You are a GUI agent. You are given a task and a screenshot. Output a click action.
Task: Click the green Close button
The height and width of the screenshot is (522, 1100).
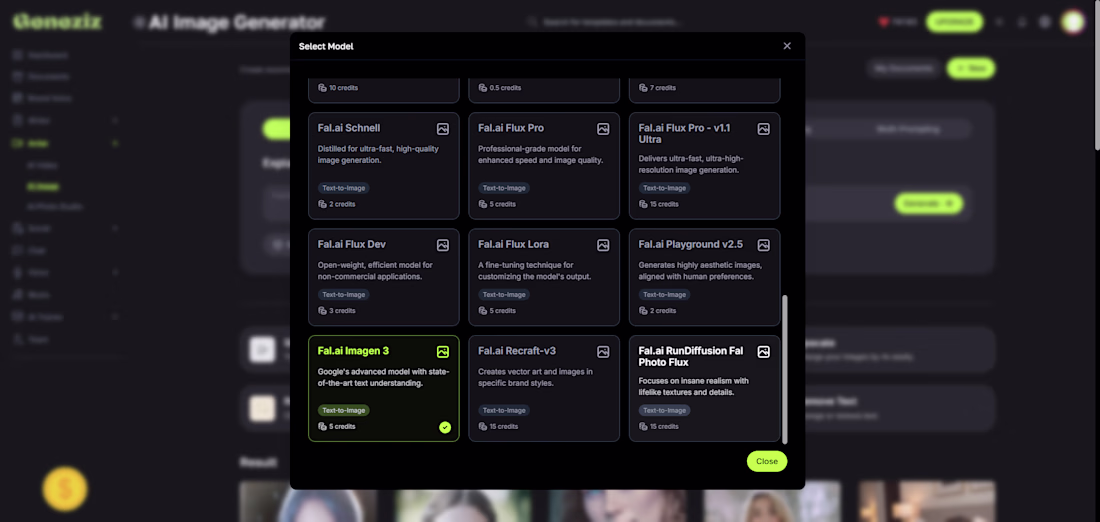pos(767,462)
